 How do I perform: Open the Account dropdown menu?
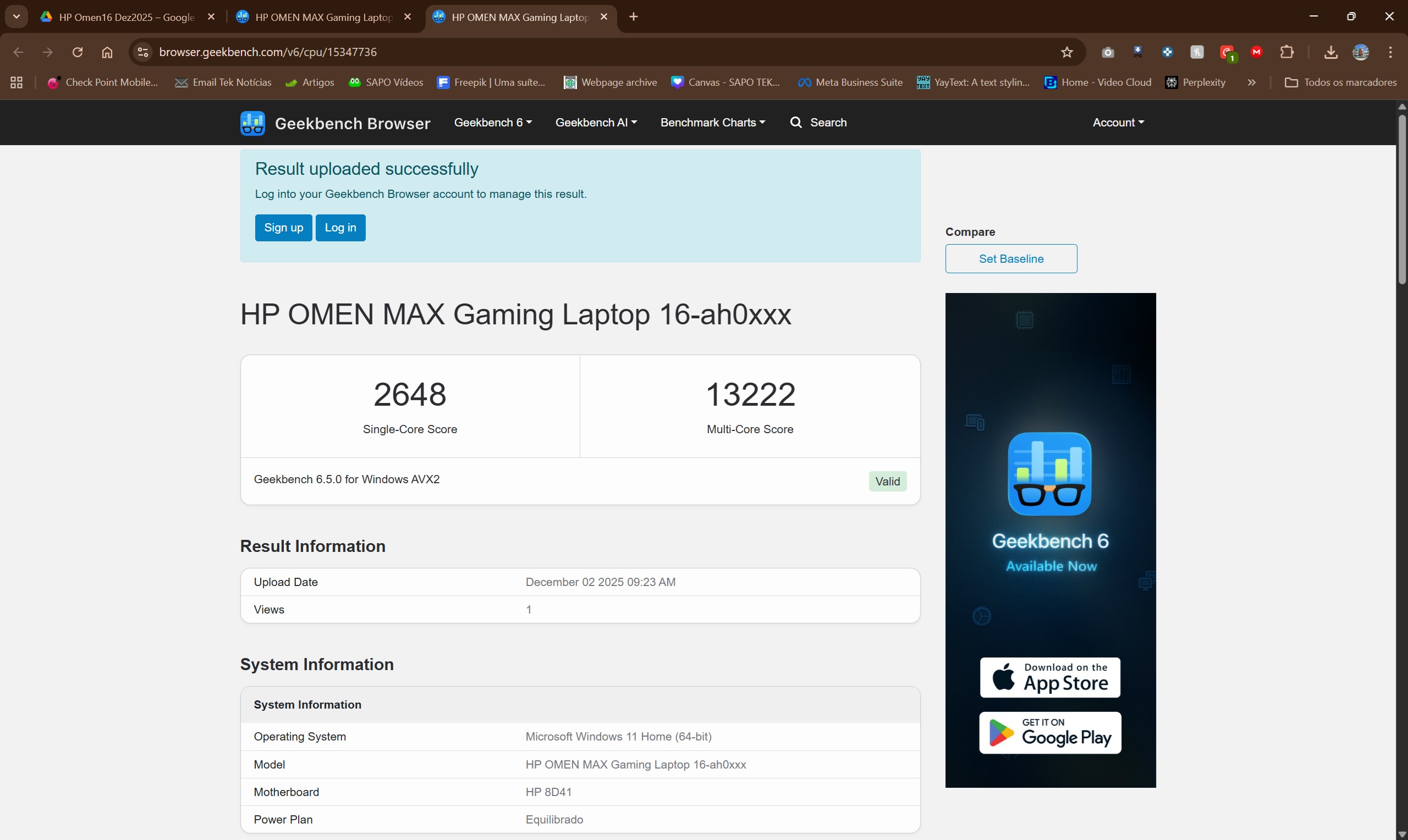(x=1118, y=122)
